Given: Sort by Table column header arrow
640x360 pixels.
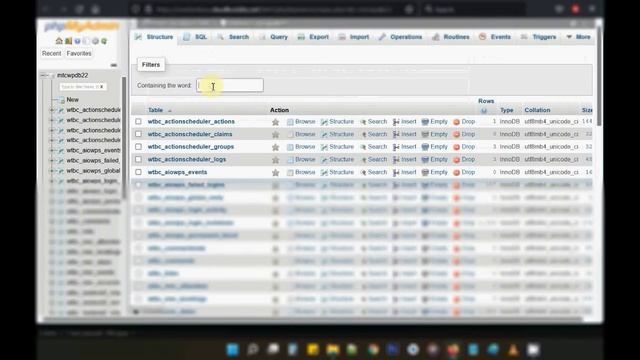Looking at the screenshot, I should [170, 111].
